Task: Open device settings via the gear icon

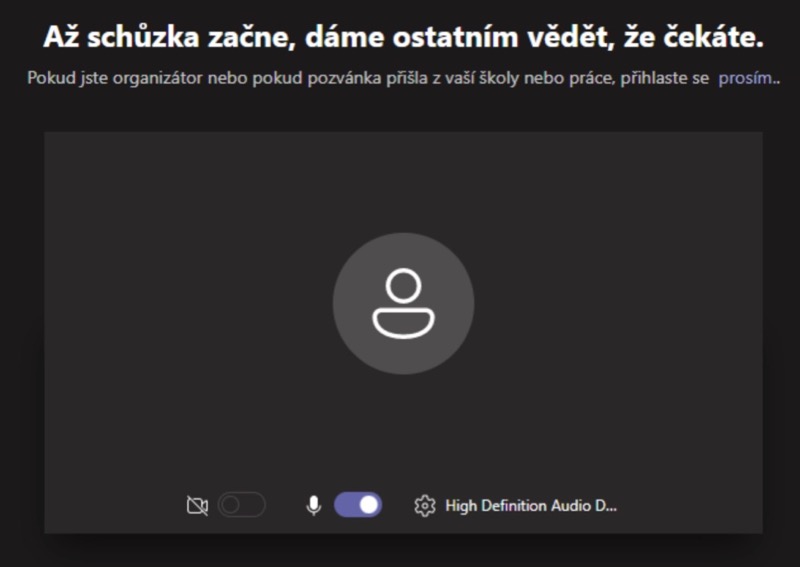Action: point(424,506)
